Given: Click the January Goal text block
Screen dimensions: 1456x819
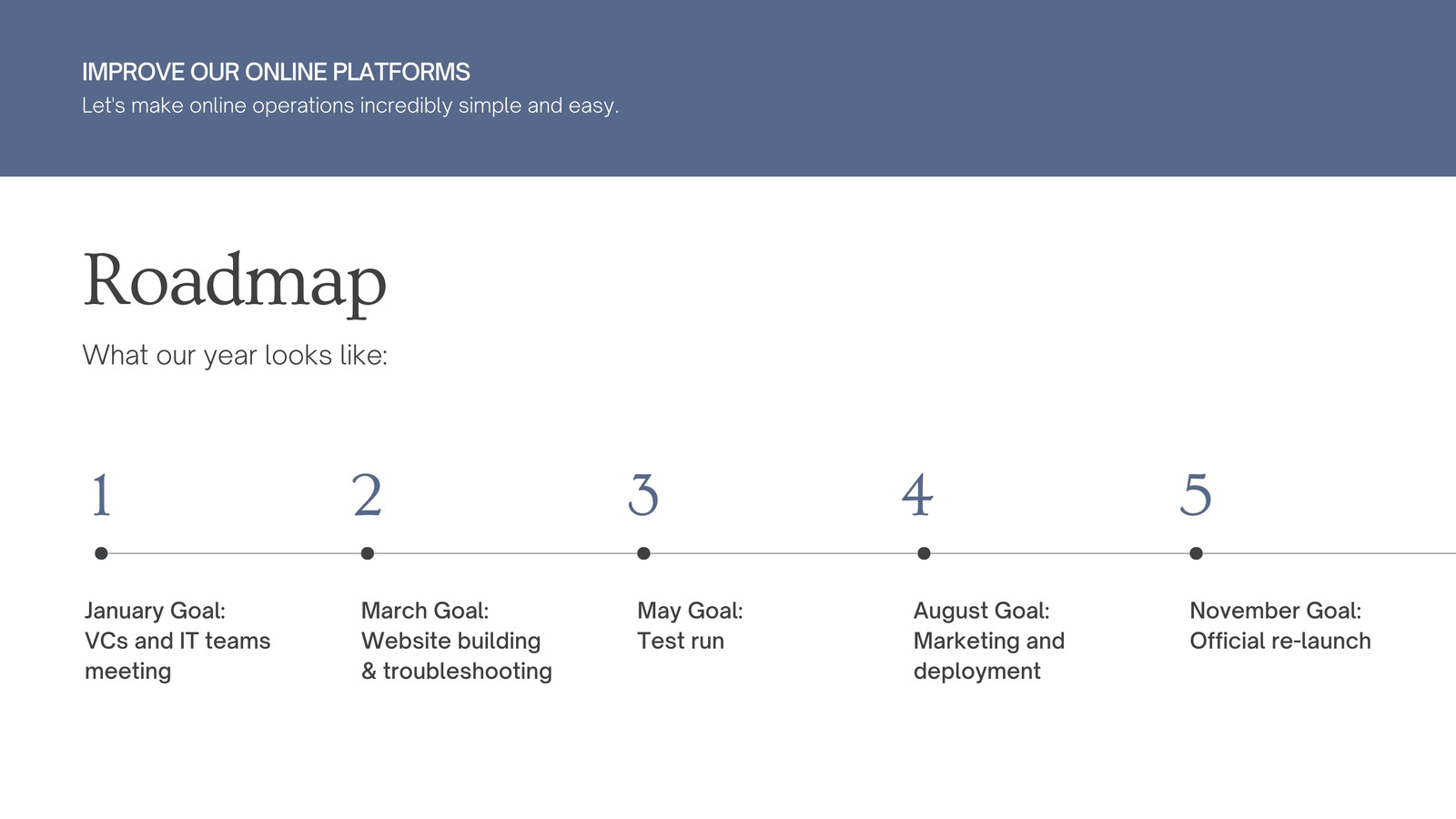Looking at the screenshot, I should click(x=177, y=641).
